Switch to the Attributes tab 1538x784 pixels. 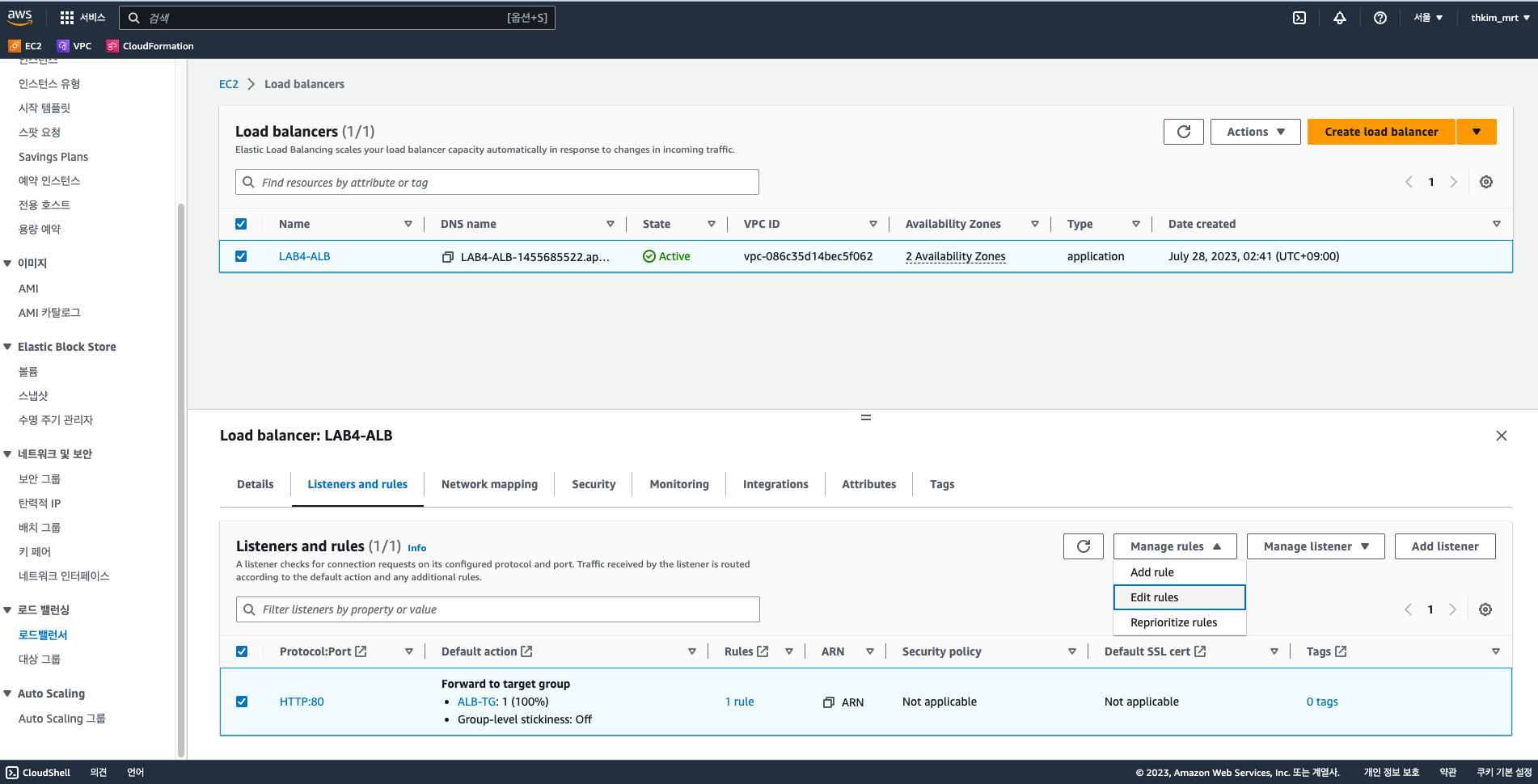click(x=869, y=484)
